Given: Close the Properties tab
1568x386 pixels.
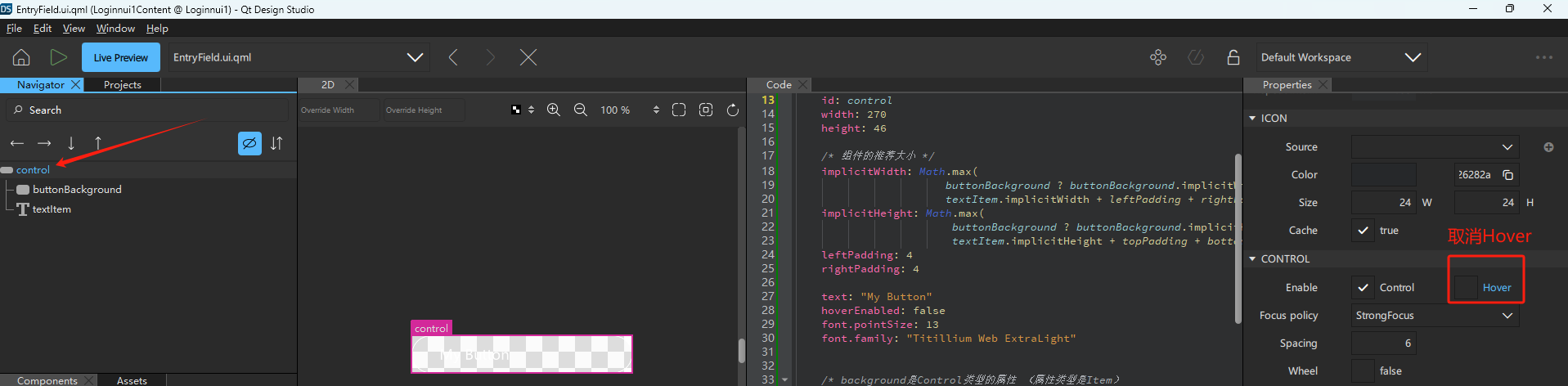Looking at the screenshot, I should 1323,84.
